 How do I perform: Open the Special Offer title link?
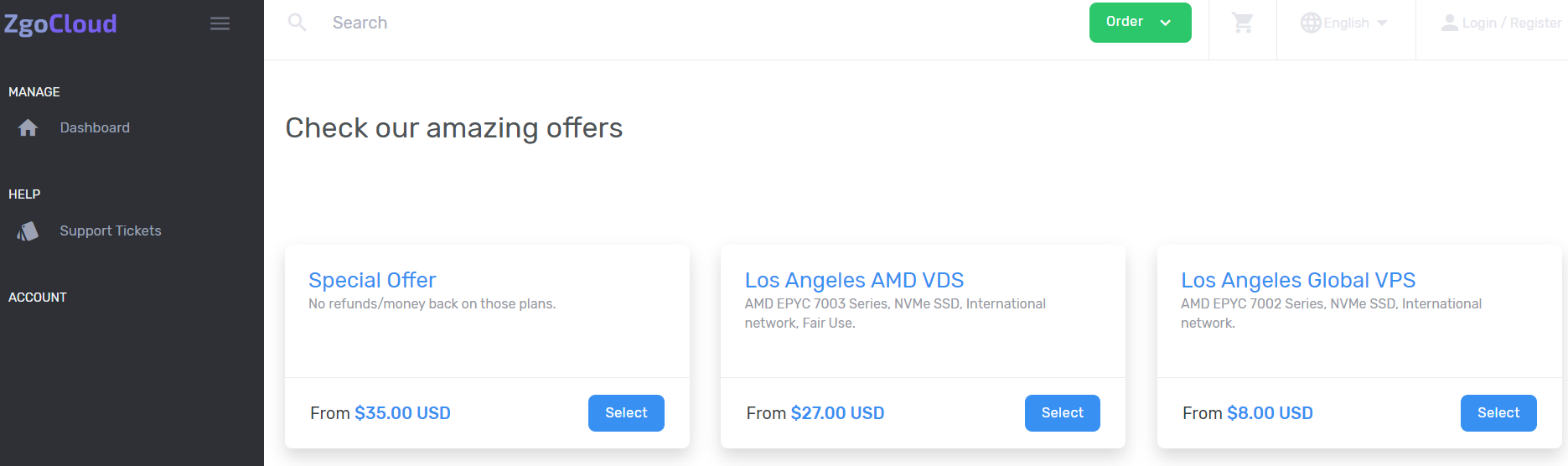point(372,280)
